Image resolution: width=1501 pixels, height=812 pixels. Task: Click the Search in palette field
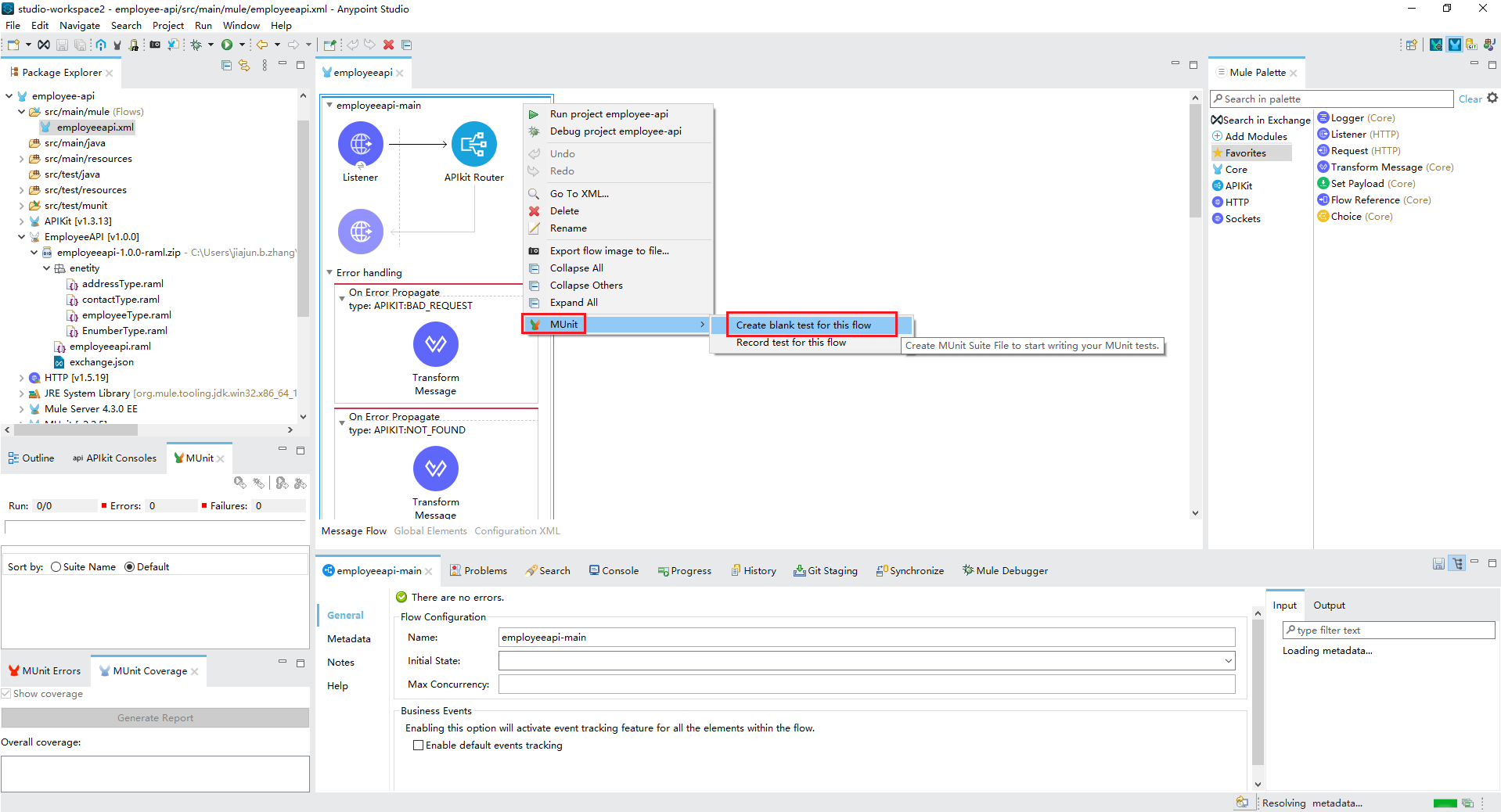[1331, 99]
